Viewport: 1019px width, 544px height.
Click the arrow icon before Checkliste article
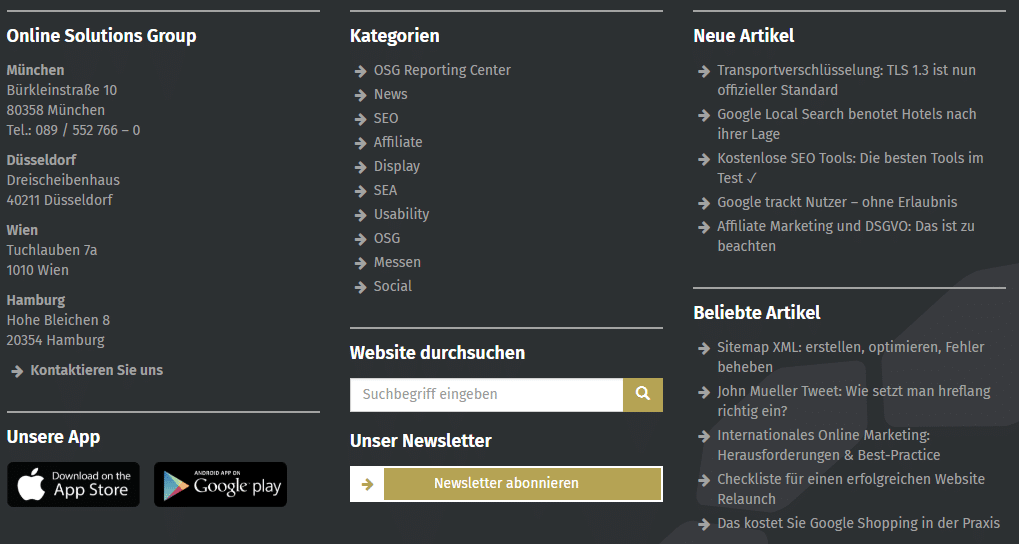point(704,480)
